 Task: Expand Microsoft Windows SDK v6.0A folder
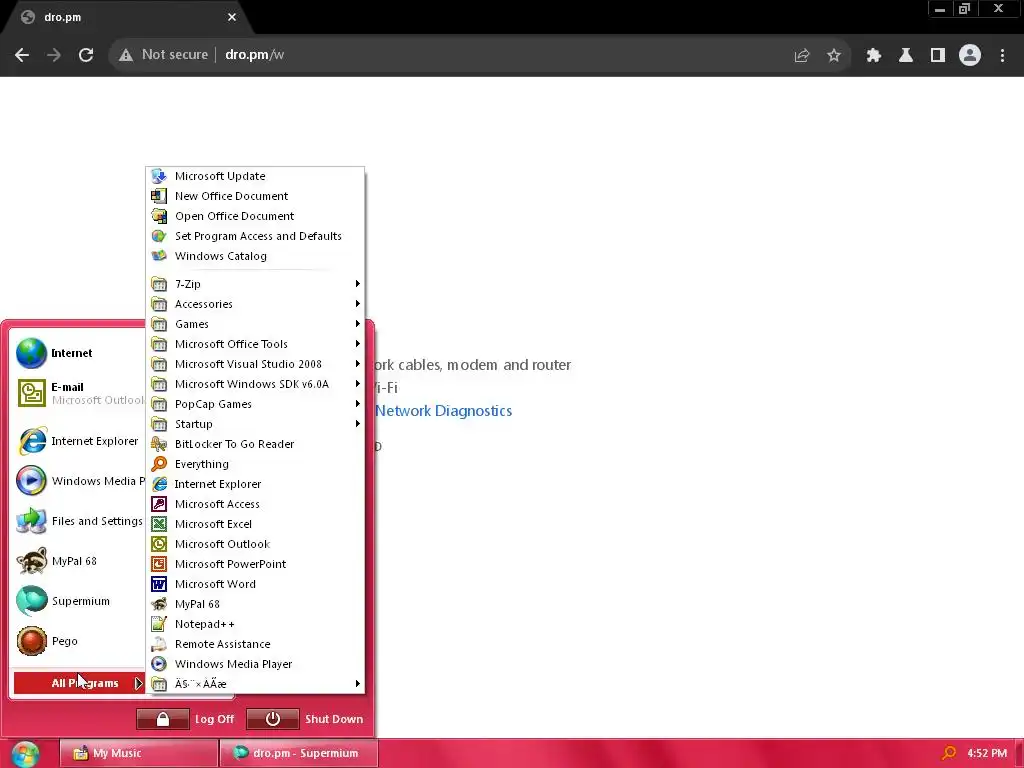255,384
